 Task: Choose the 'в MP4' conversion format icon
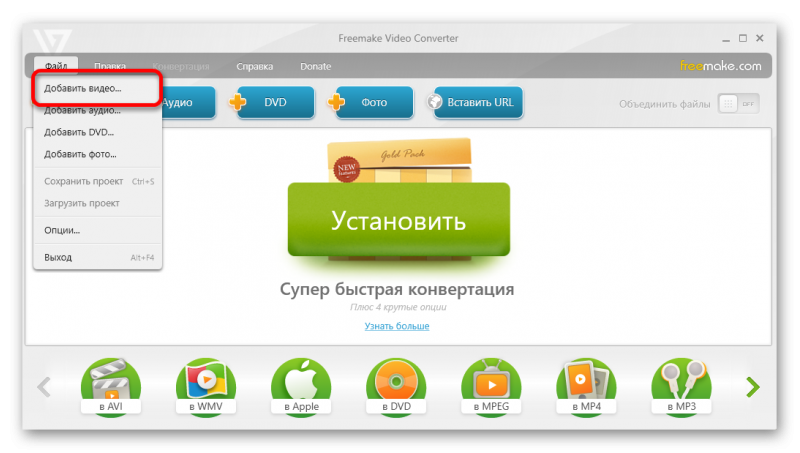pos(586,388)
